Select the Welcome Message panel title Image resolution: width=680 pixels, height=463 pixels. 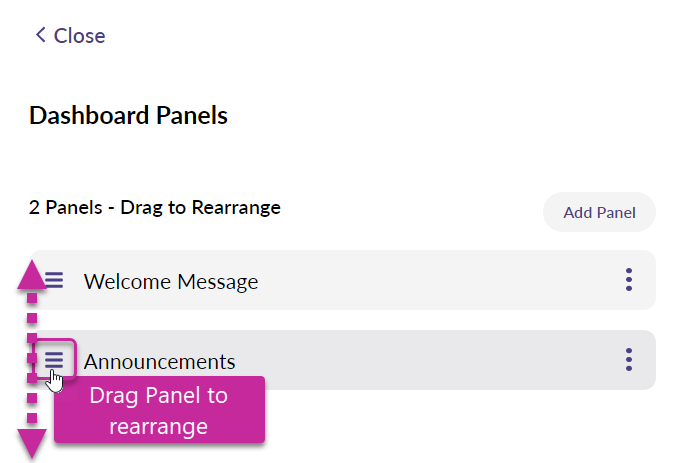click(x=171, y=281)
